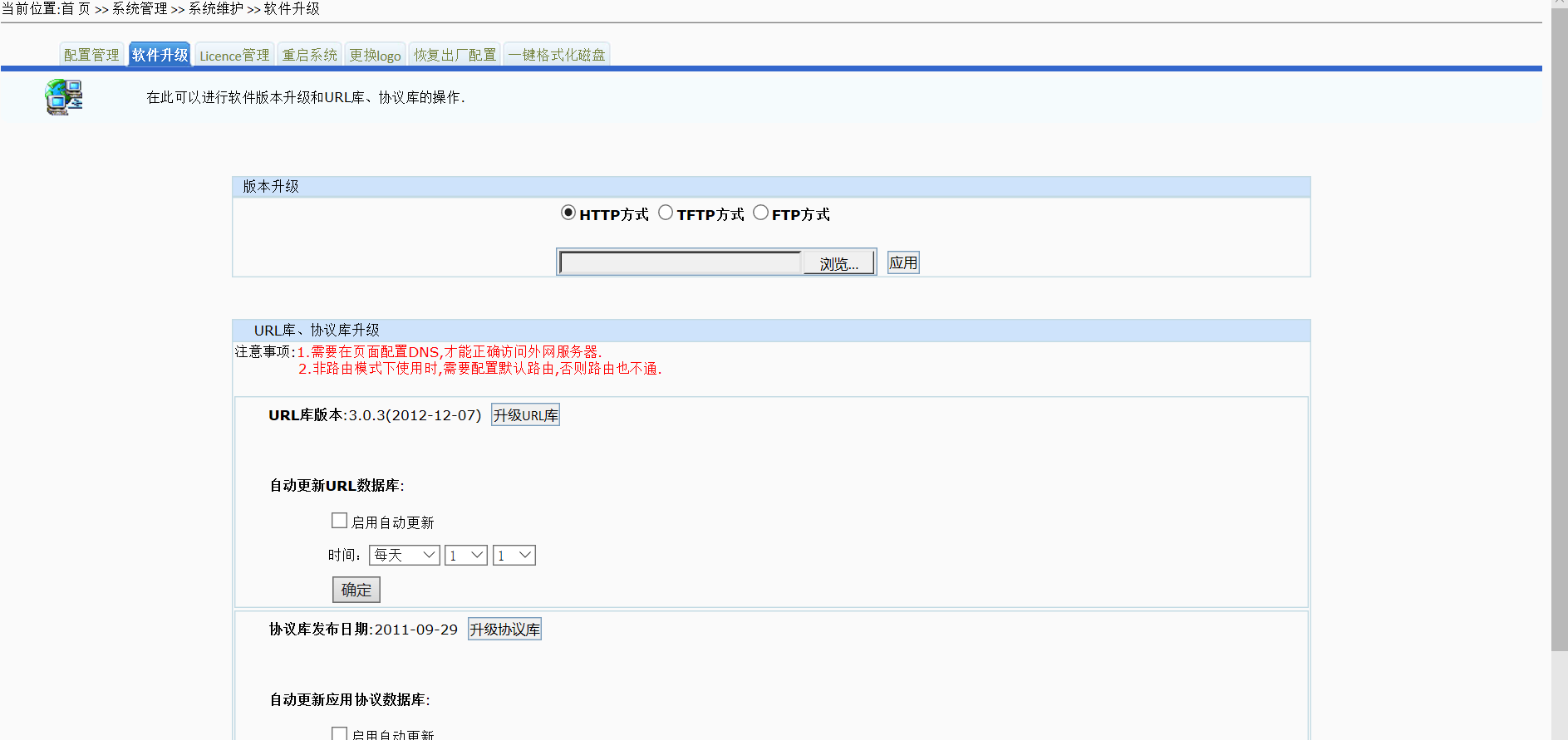Open the last time dropdown in 时间 row
Screen dimensions: 1568x740
(x=514, y=555)
